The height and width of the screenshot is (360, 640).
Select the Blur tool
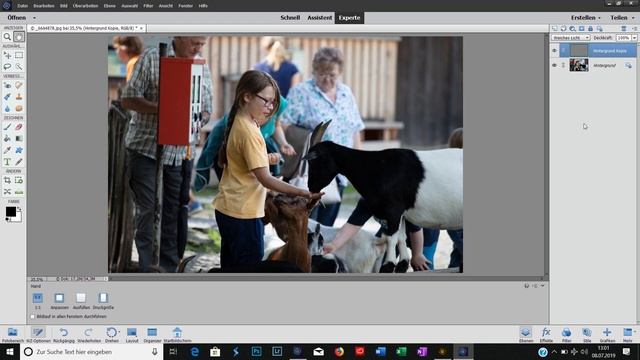[x=7, y=108]
